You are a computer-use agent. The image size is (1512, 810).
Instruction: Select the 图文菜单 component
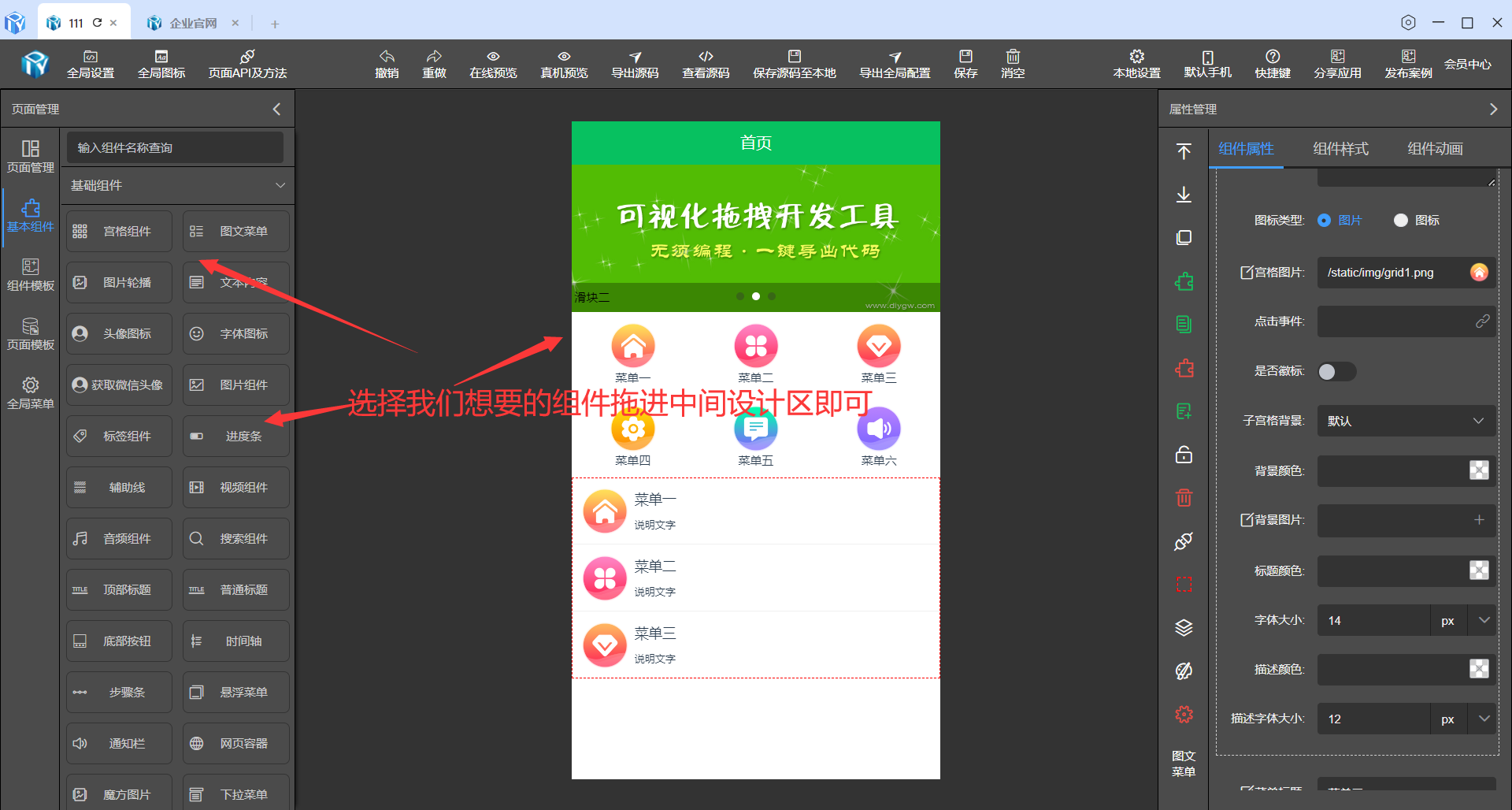coord(235,231)
